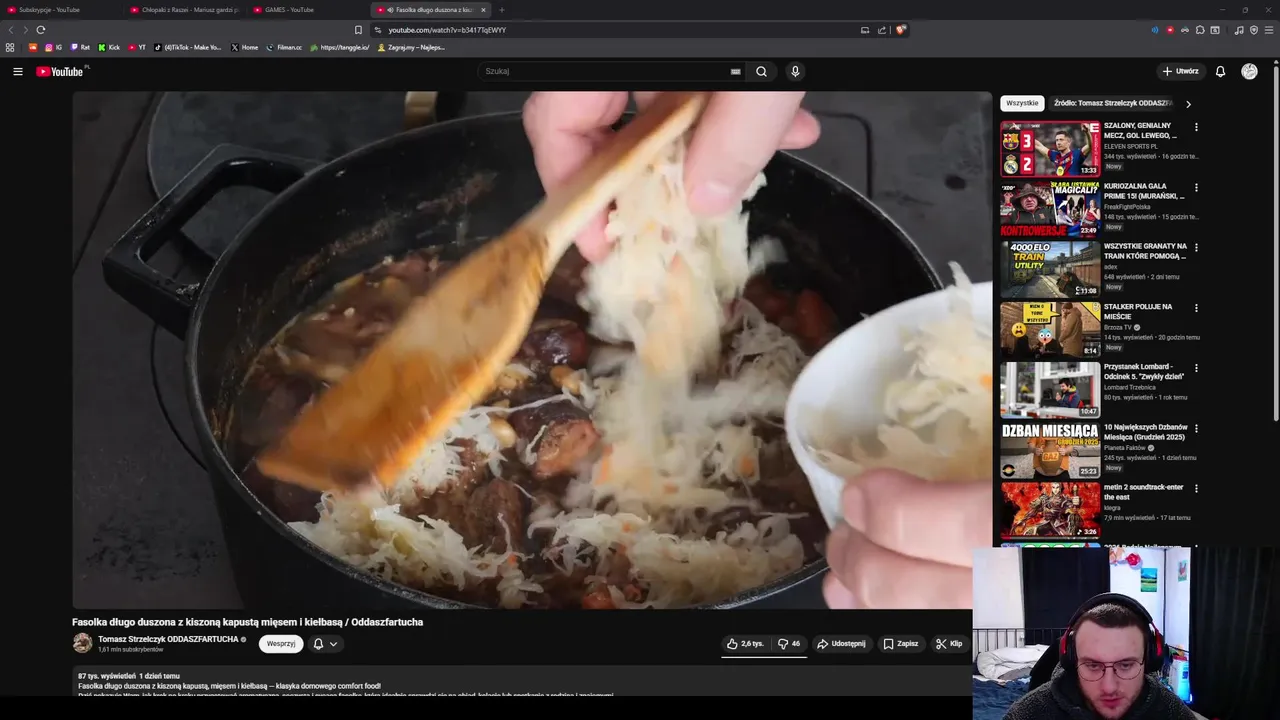Start voice search with the microphone
This screenshot has height=720, width=1280.
pos(795,71)
